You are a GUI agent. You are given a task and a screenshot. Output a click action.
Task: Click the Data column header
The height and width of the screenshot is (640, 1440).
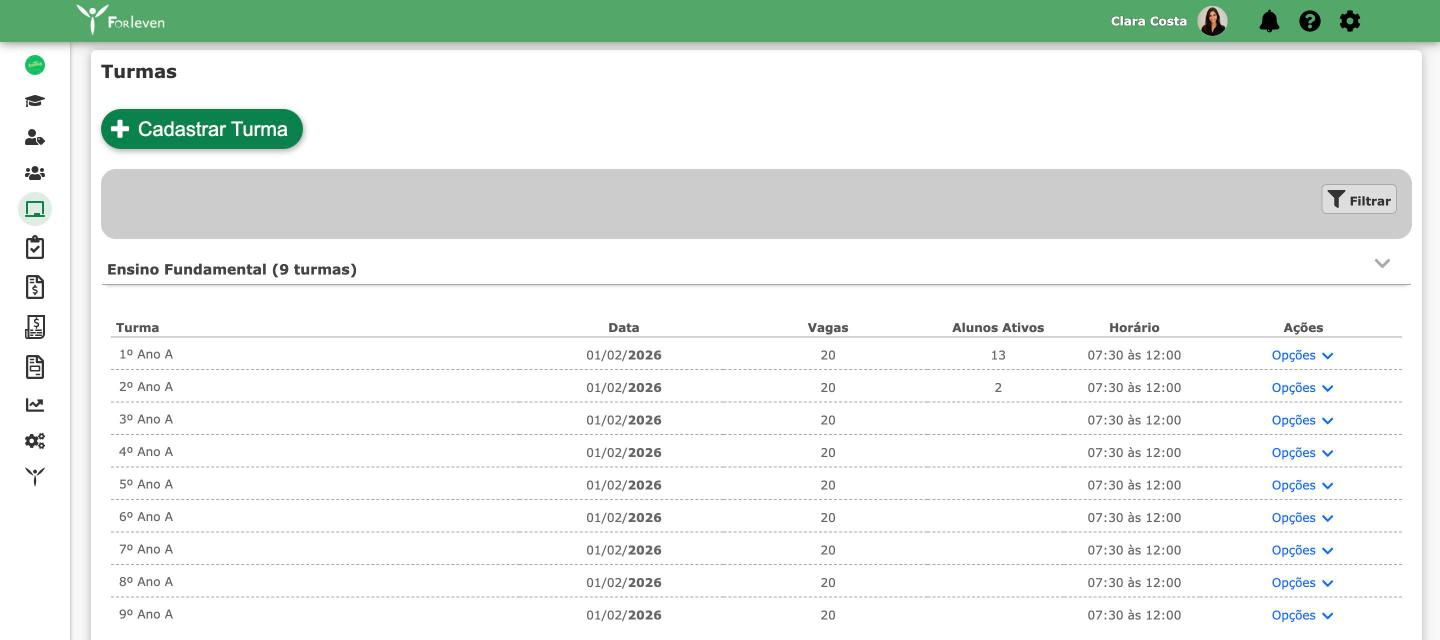pos(624,328)
